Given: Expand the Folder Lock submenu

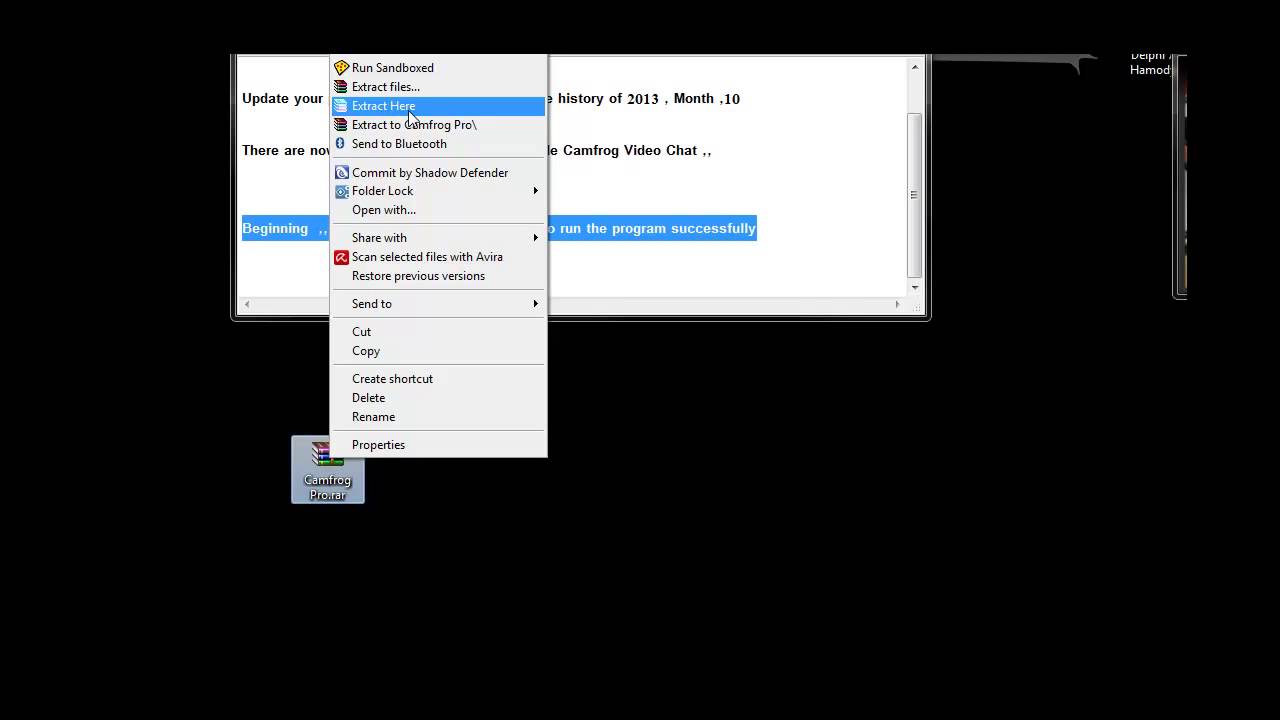Looking at the screenshot, I should (x=439, y=191).
